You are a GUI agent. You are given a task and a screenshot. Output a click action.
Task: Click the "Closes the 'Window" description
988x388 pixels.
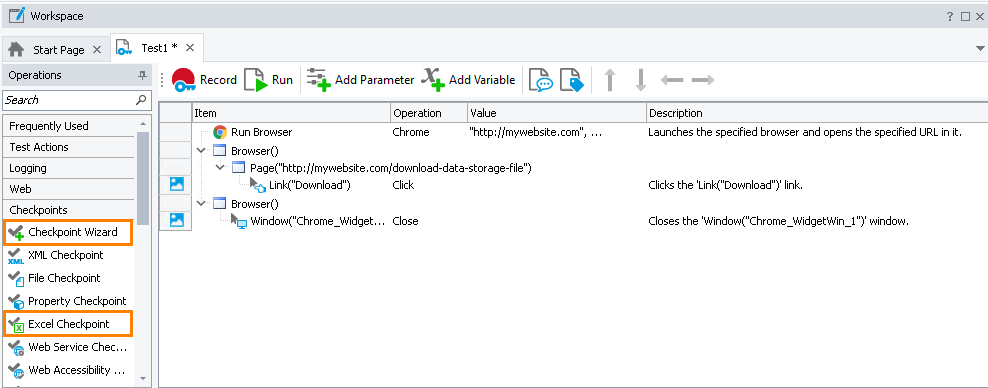point(778,221)
